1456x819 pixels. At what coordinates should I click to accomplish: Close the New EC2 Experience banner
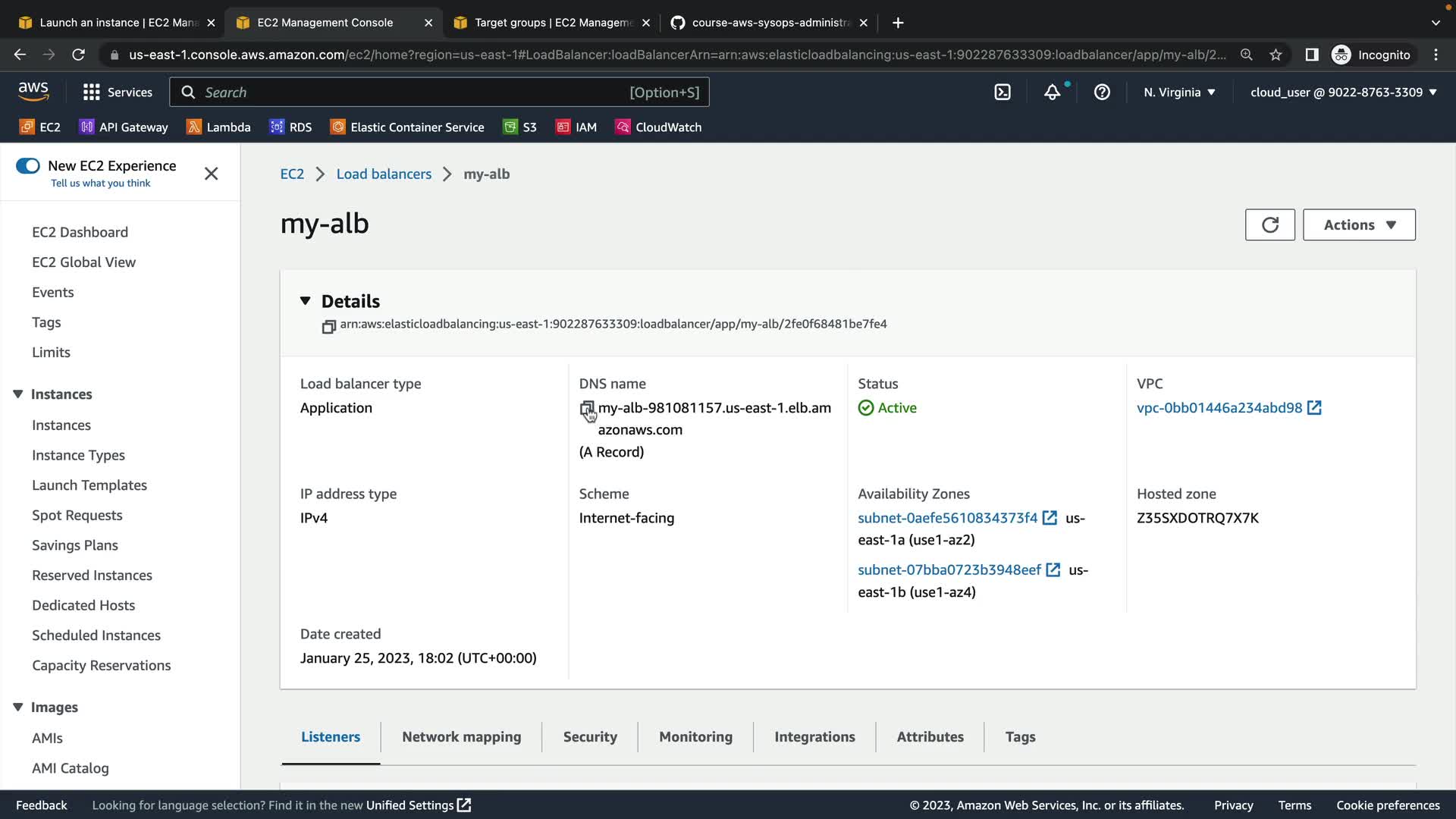pyautogui.click(x=212, y=174)
